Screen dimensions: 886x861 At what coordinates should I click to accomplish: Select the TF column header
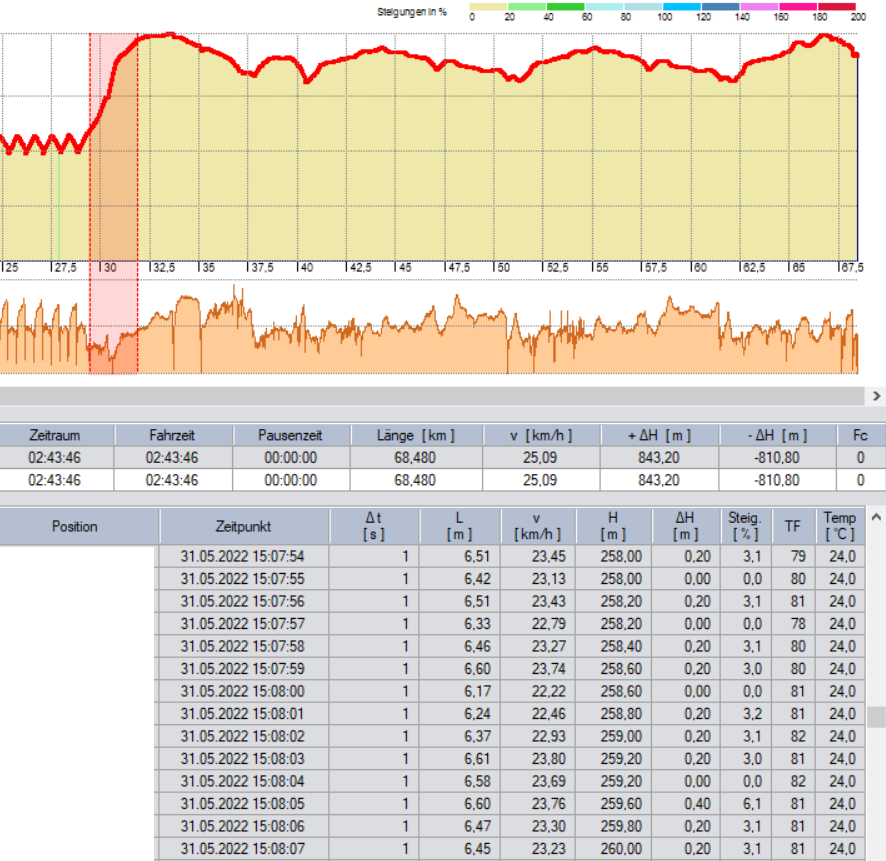792,526
